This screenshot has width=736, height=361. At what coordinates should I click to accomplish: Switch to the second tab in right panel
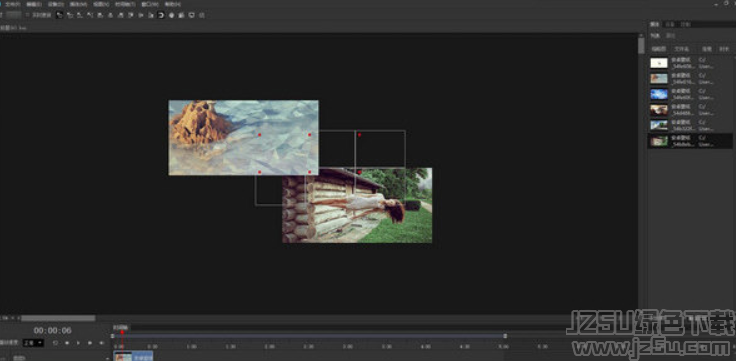point(670,24)
